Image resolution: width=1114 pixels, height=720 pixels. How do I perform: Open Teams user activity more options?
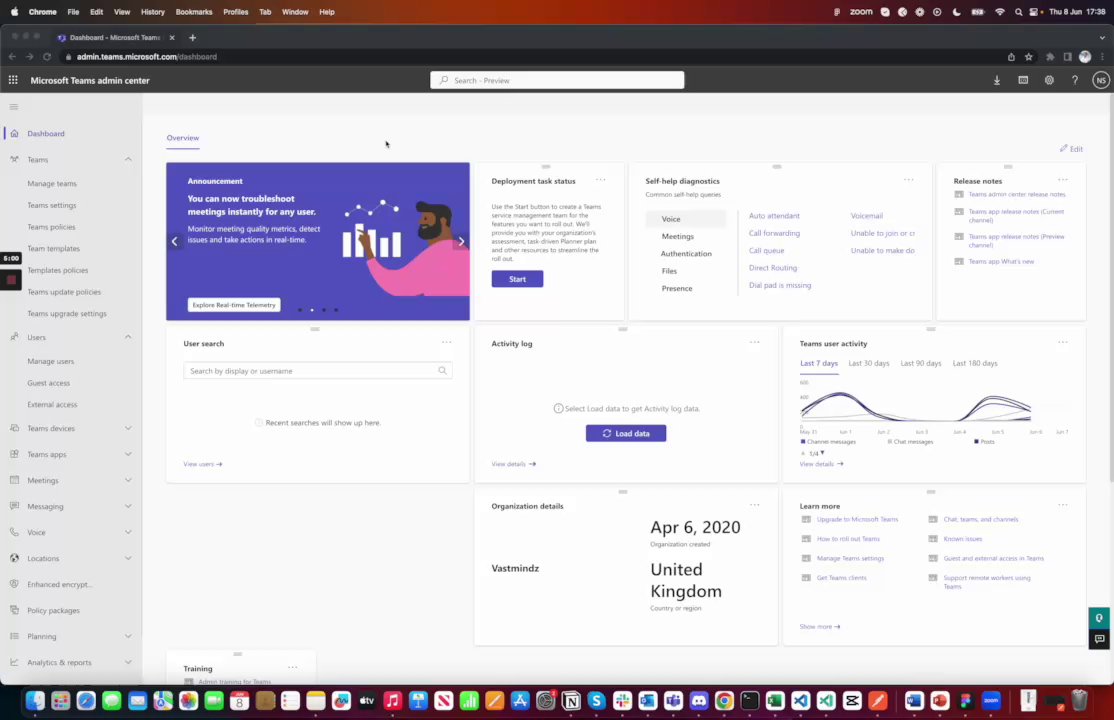pyautogui.click(x=1062, y=343)
